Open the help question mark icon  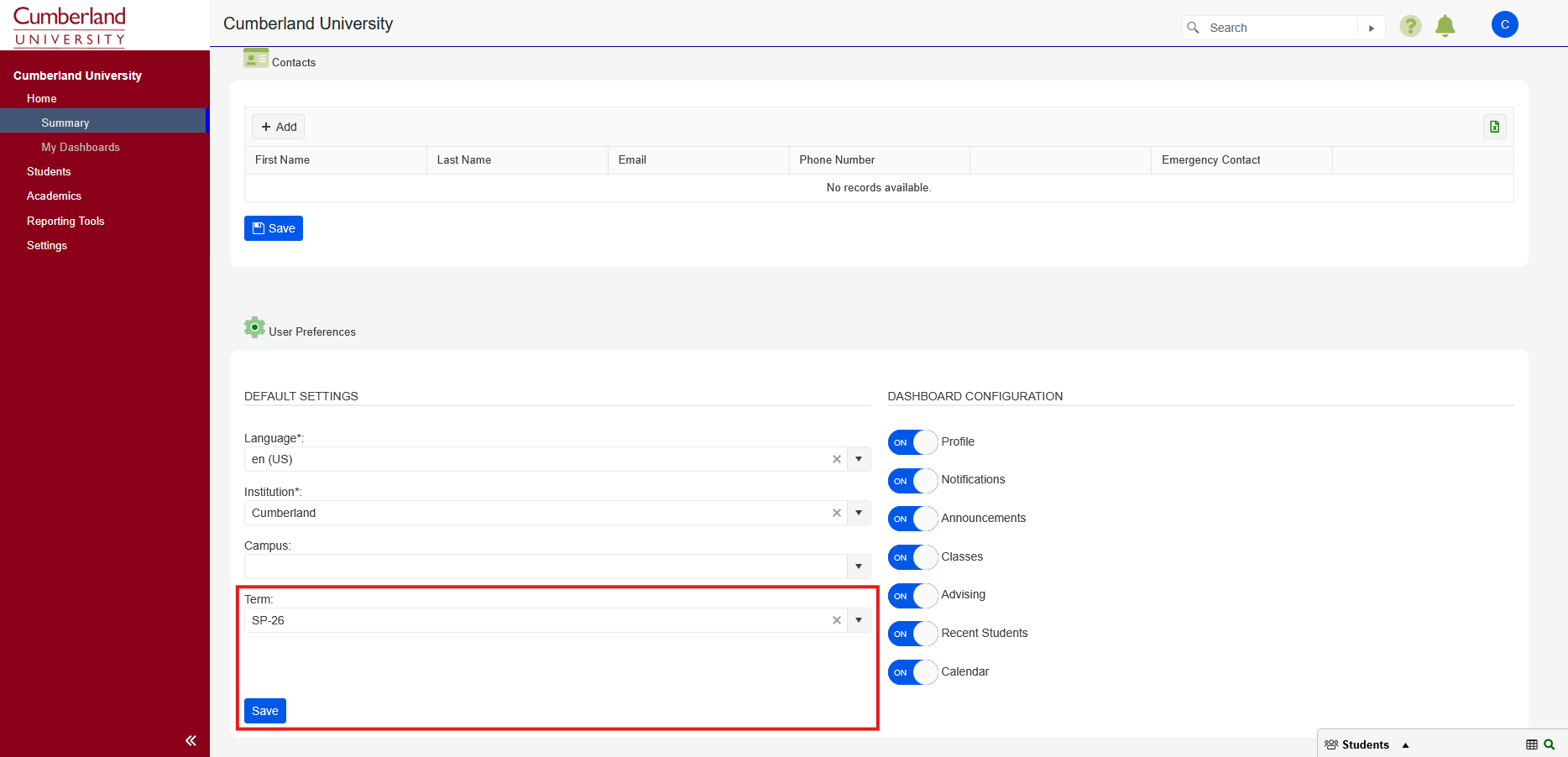pos(1410,26)
